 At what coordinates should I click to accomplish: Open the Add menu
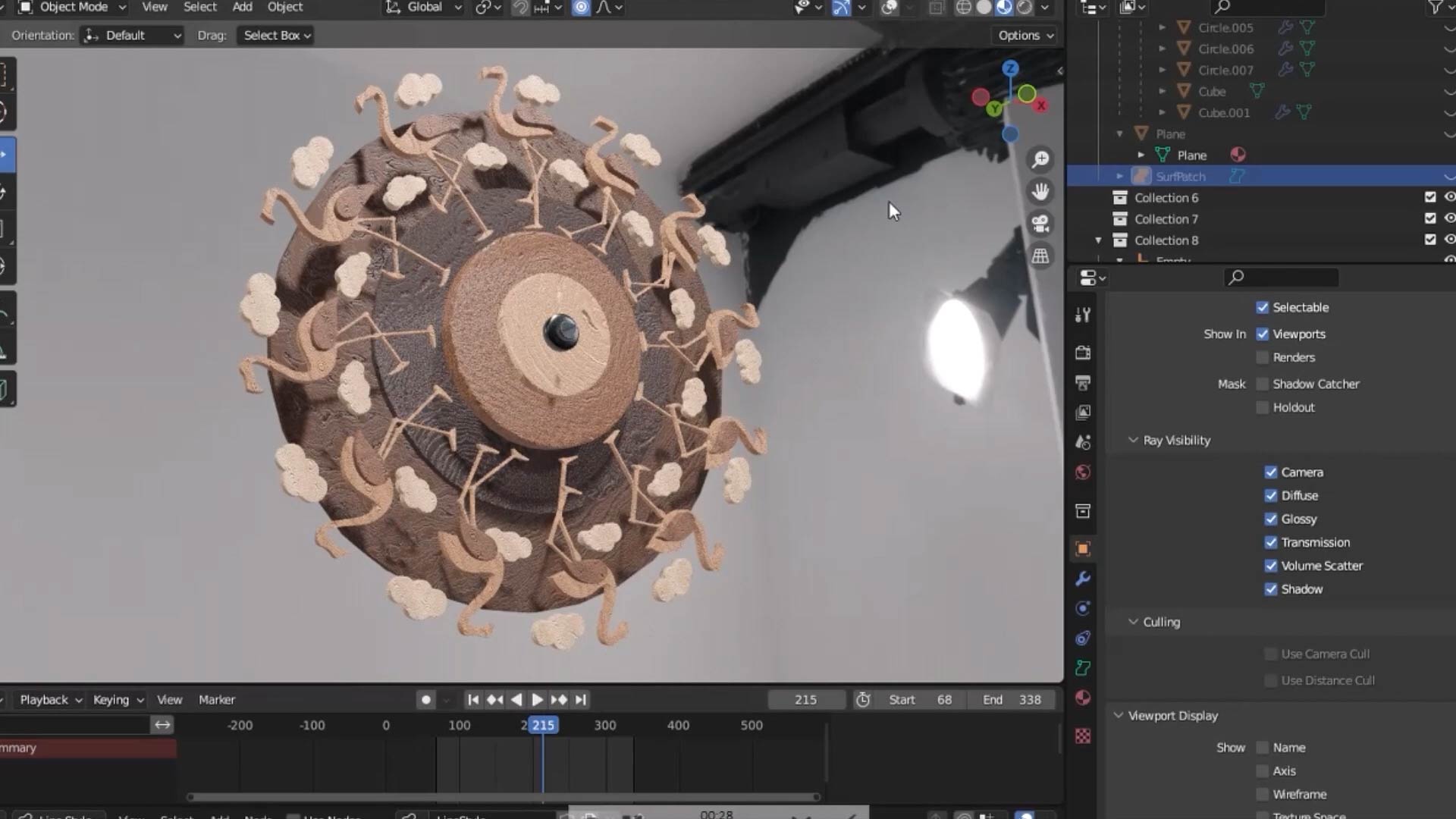coord(242,7)
